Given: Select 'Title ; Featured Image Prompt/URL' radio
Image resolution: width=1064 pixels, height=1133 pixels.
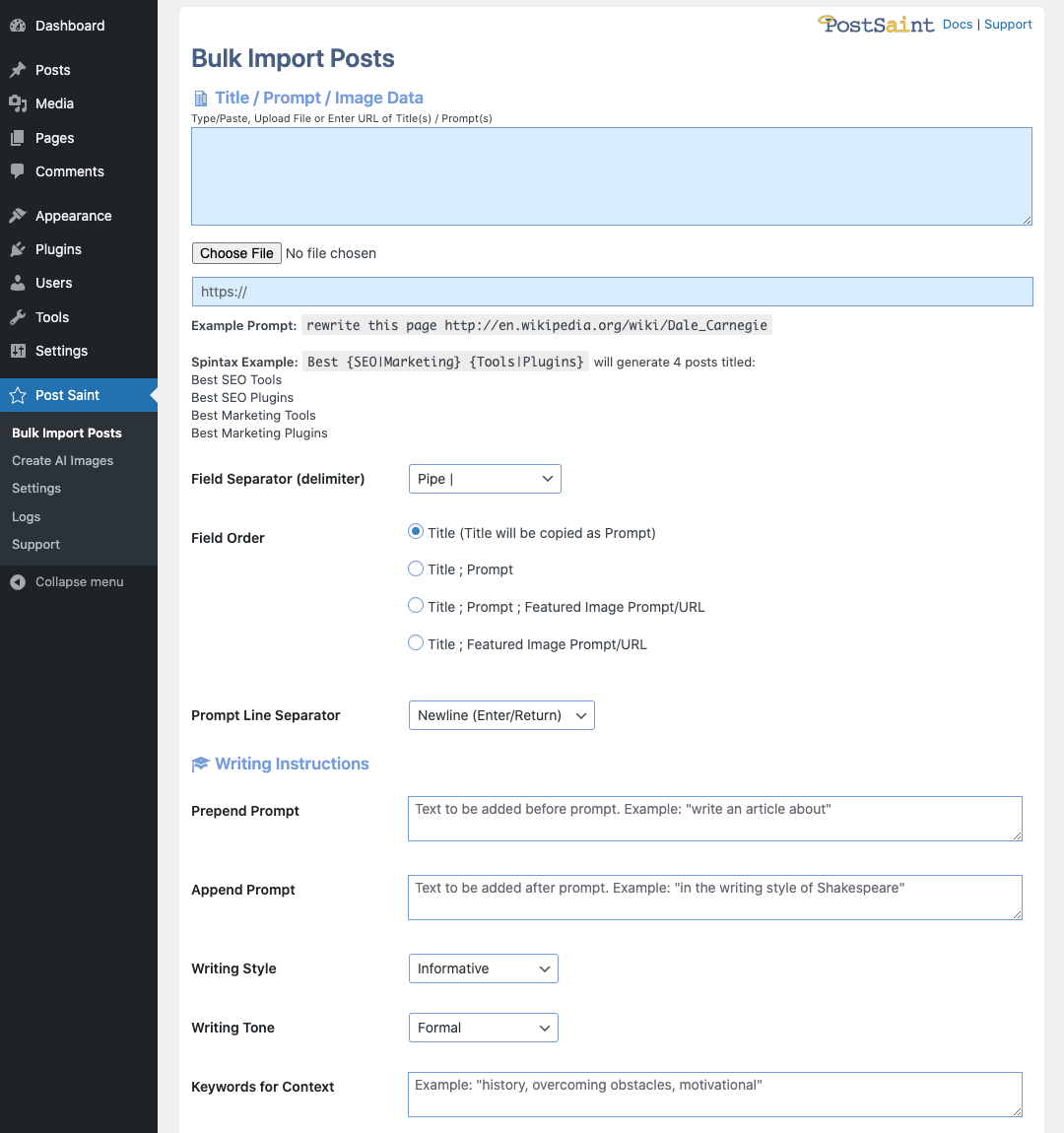Looking at the screenshot, I should [416, 642].
